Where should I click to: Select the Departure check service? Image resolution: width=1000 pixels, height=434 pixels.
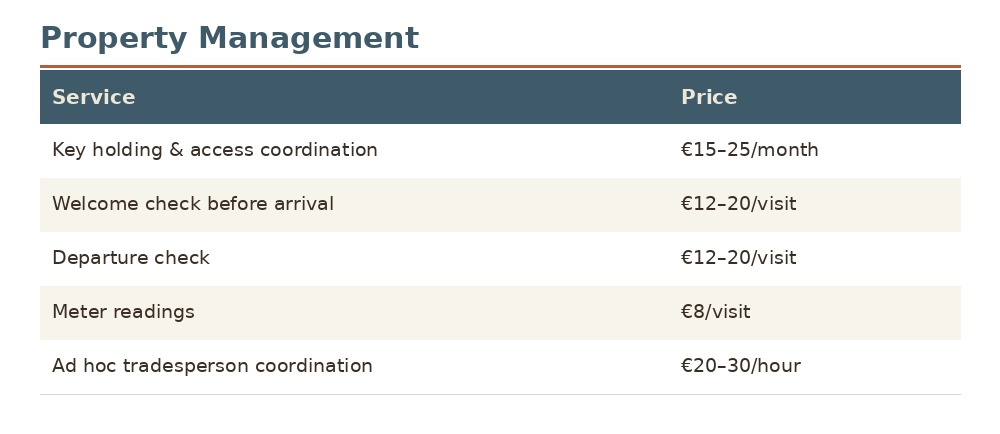pos(131,257)
